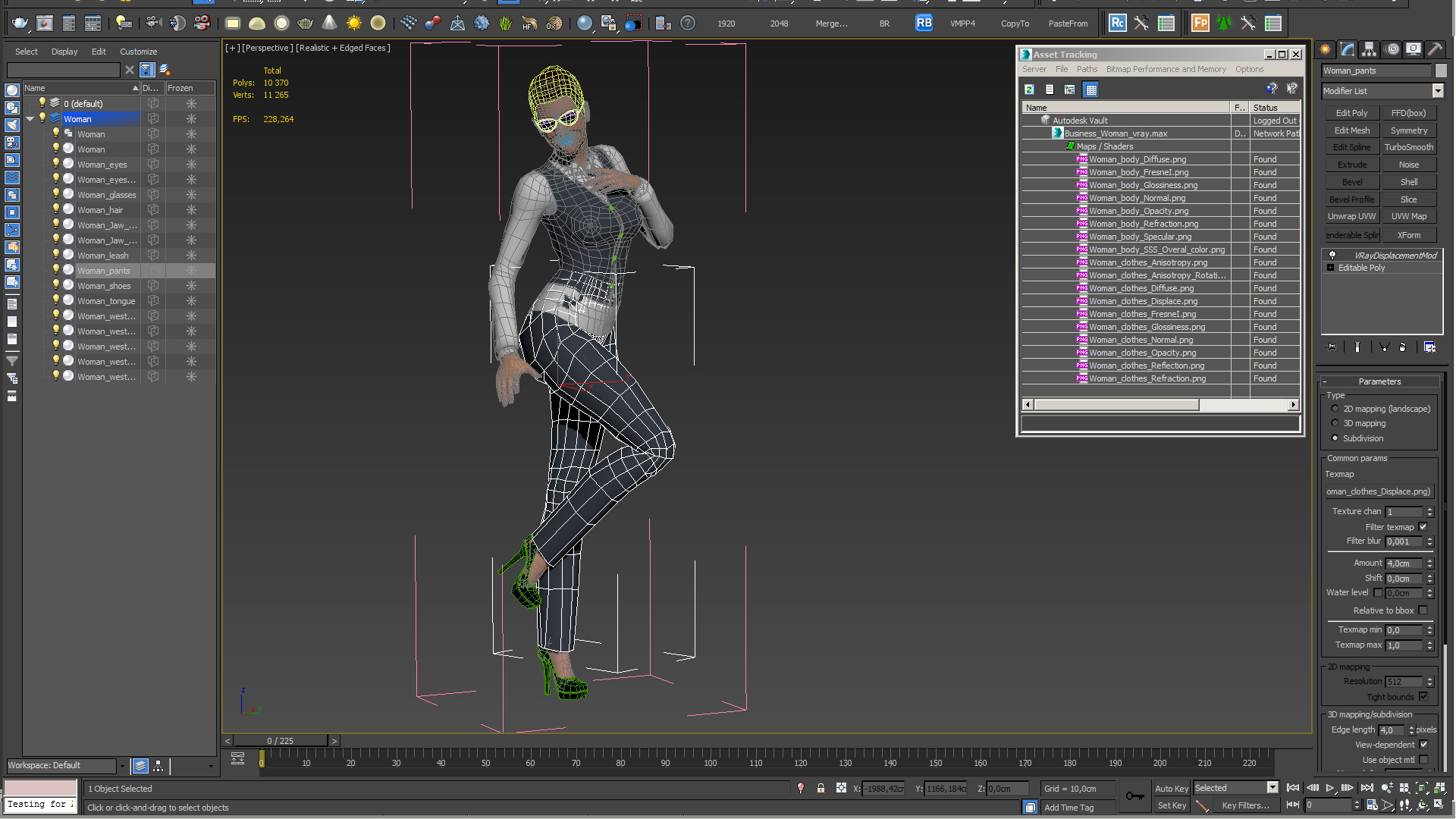Screen dimensions: 1456x819
Task: Toggle the Tight bounds checkbox
Action: coord(1423,697)
